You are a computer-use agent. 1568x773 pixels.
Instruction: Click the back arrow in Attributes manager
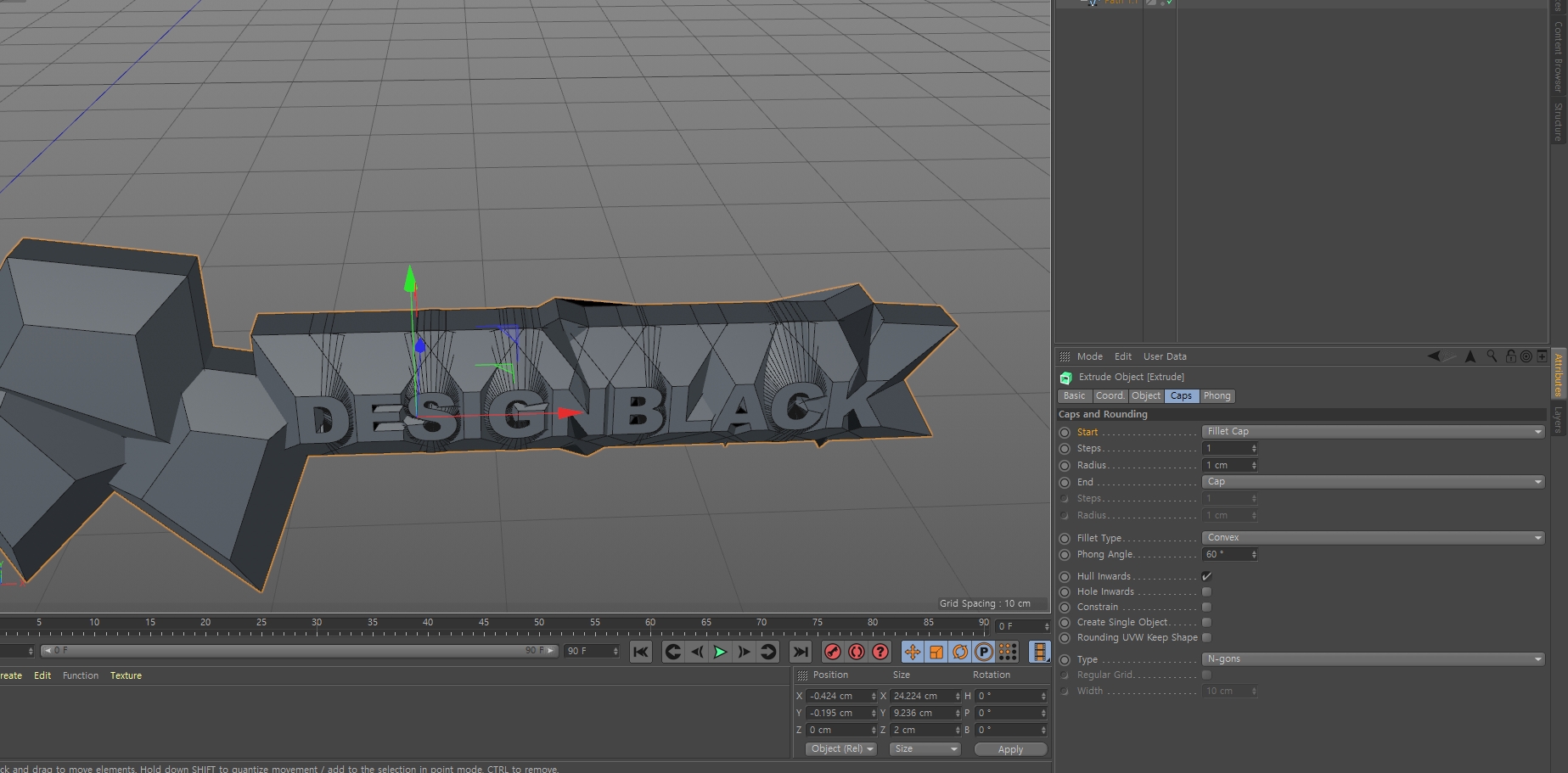(x=1434, y=356)
